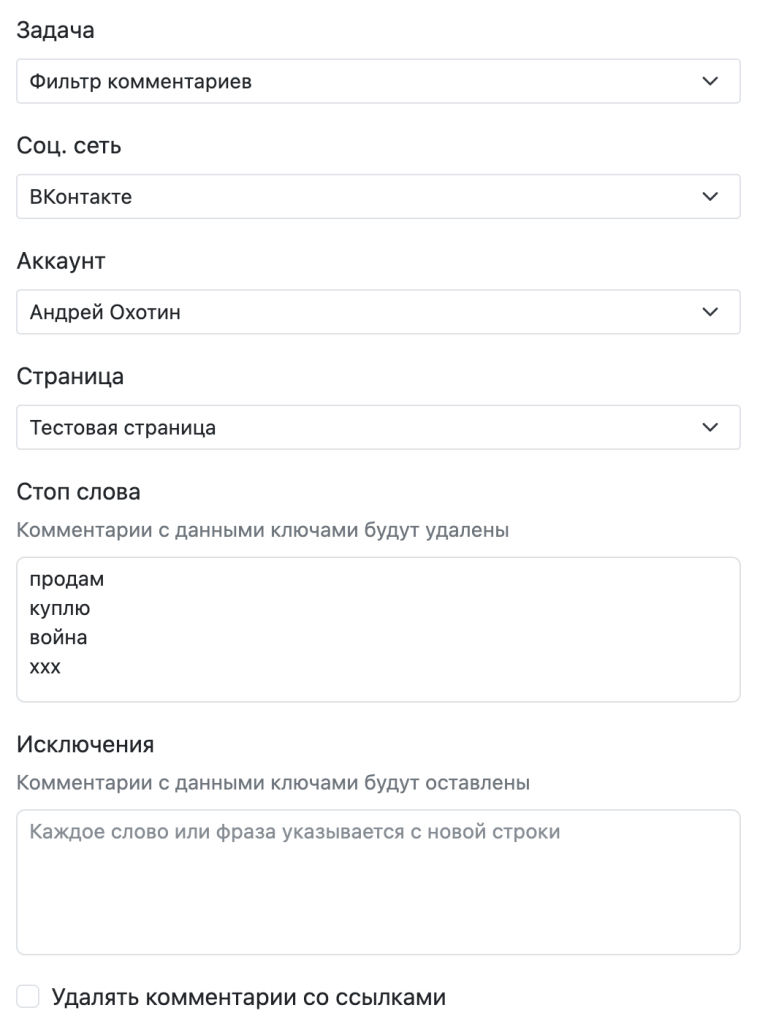This screenshot has height=1024, width=757.
Task: Click the Удалять комментарии со ссылками label text
Action: (x=248, y=997)
